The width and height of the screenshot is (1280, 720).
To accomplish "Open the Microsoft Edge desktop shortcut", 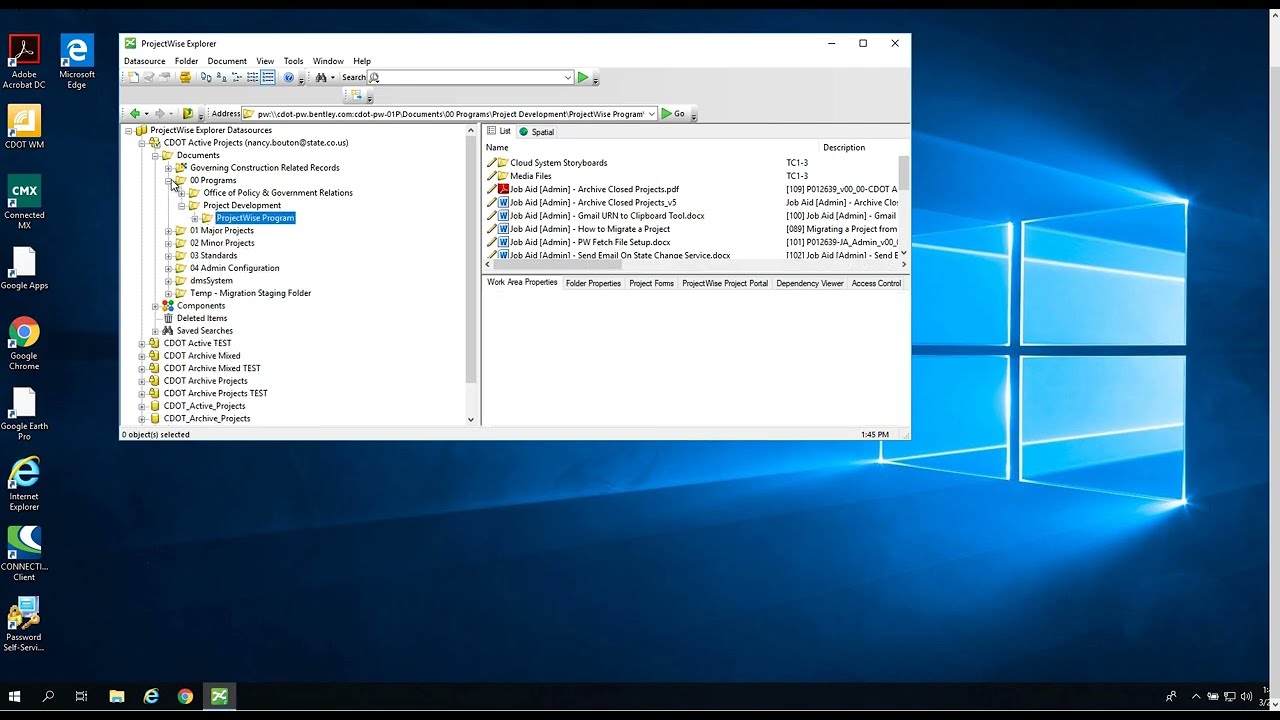I will [77, 62].
